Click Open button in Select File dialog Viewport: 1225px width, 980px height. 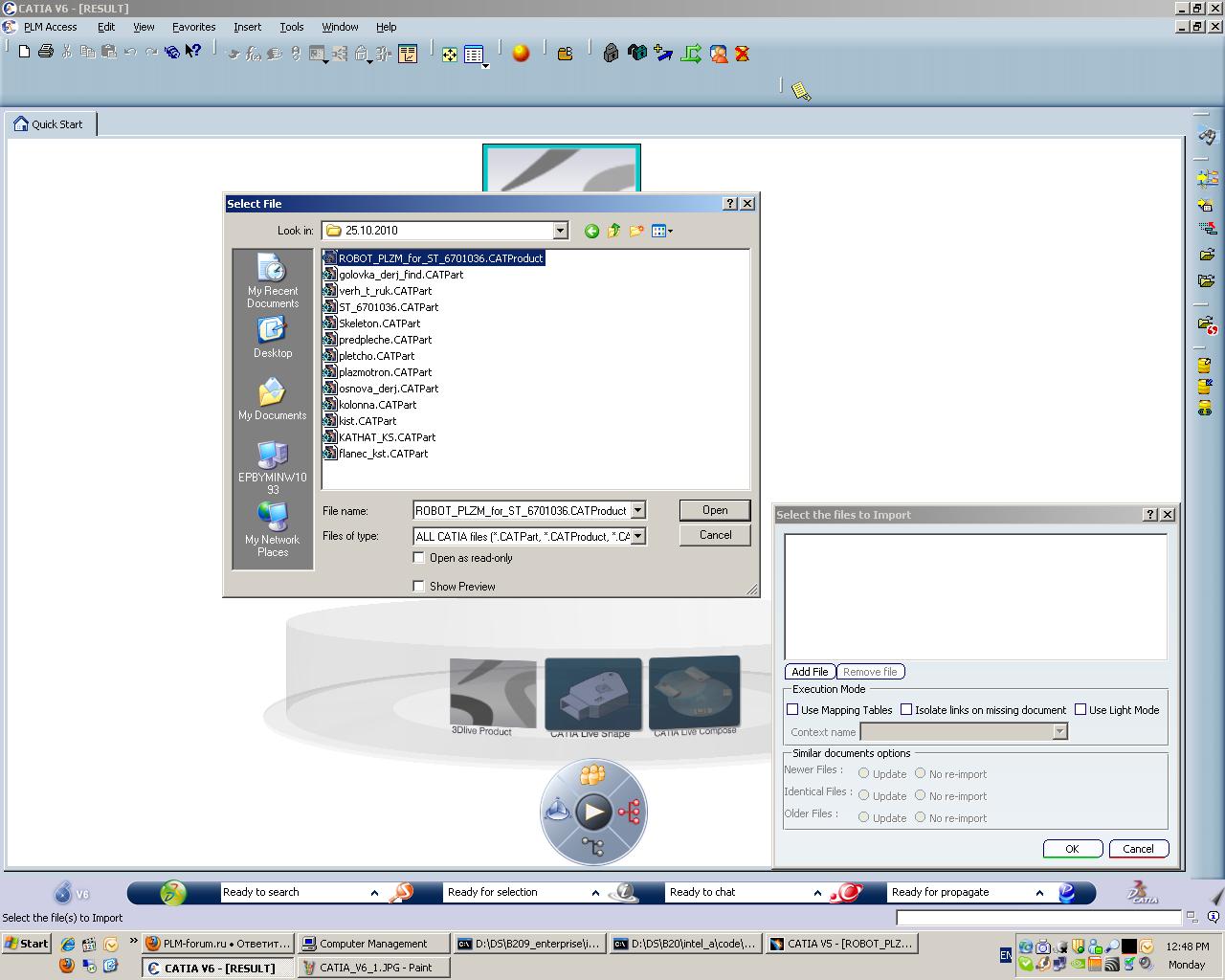[715, 510]
